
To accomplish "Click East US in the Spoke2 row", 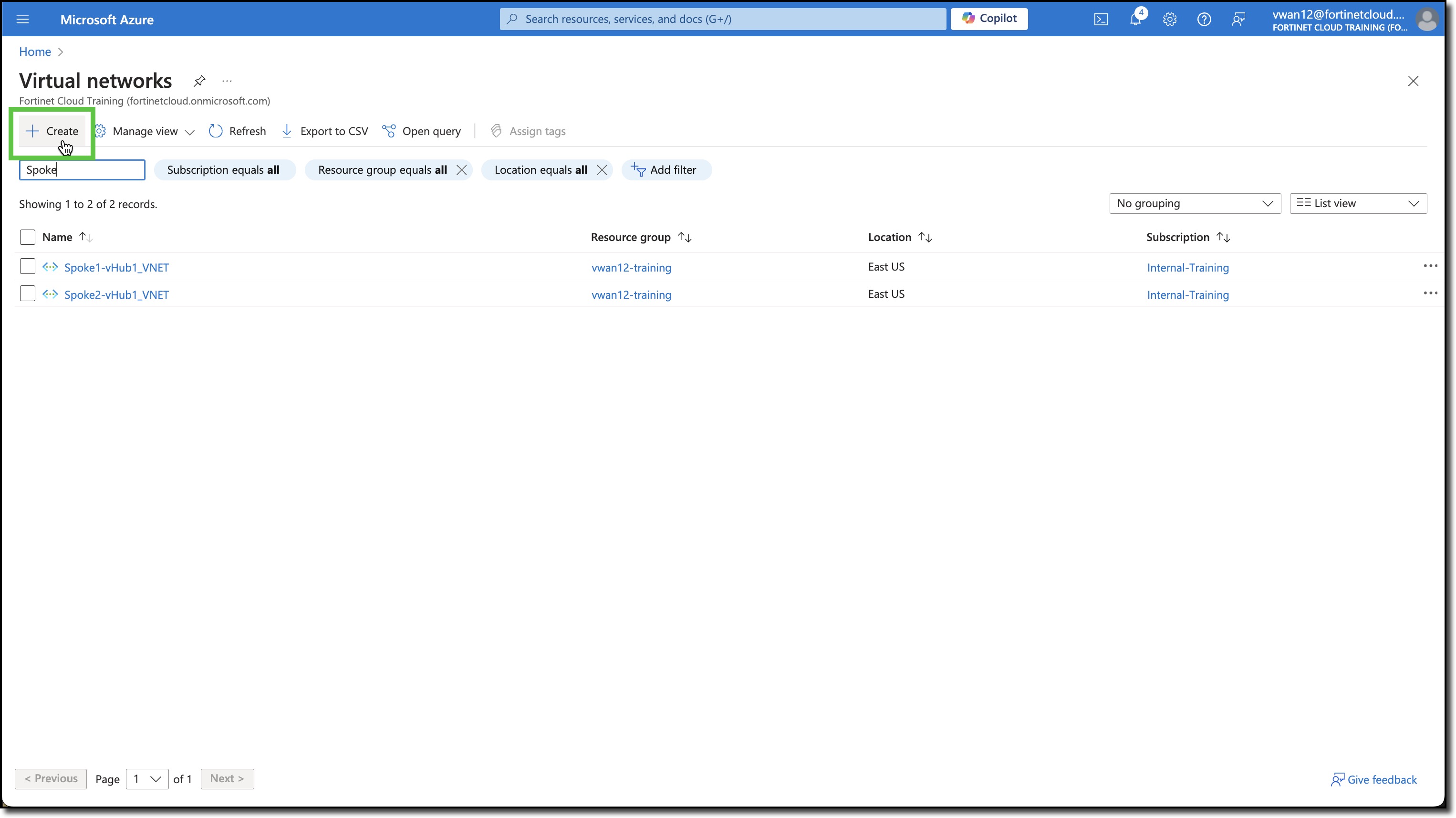I will (886, 294).
